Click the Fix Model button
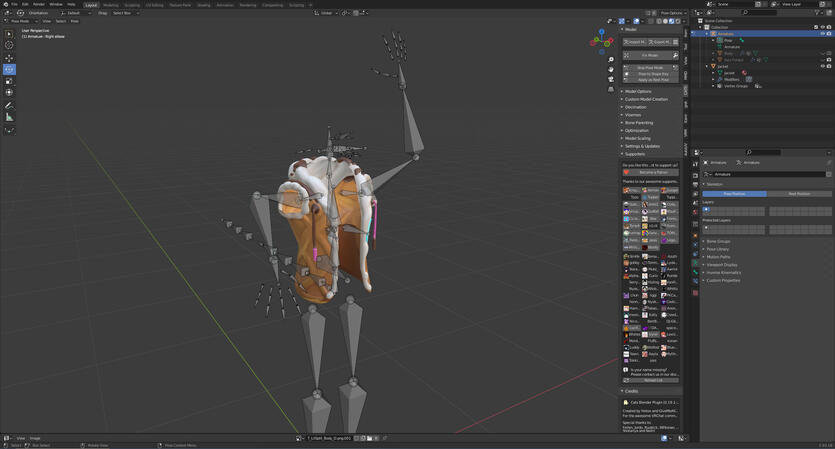This screenshot has height=449, width=835. (650, 55)
